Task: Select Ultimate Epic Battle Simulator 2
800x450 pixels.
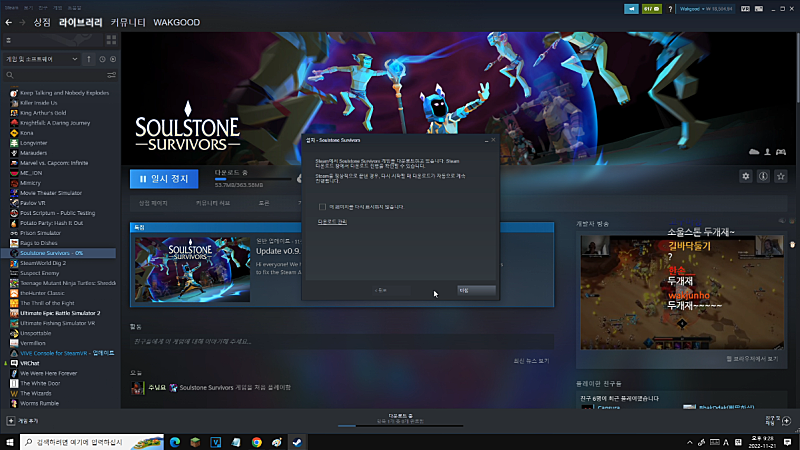Action: (x=59, y=313)
